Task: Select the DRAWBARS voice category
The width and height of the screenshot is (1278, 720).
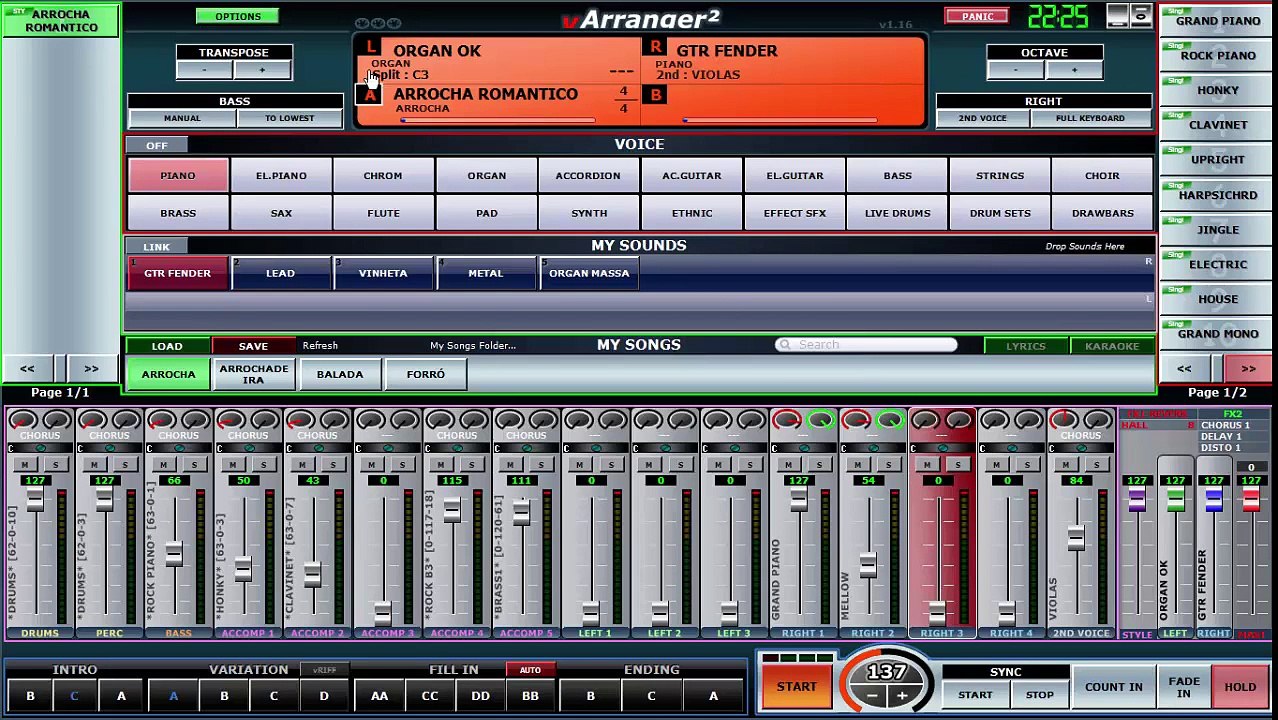Action: click(1102, 213)
